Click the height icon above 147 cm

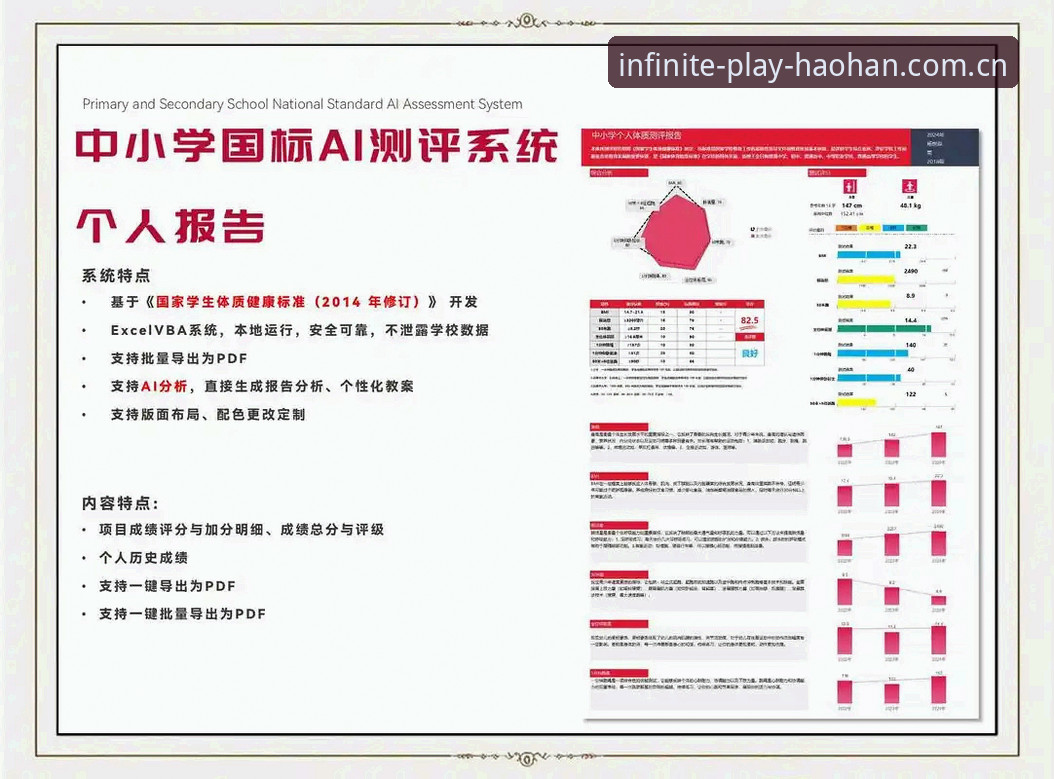pyautogui.click(x=850, y=186)
